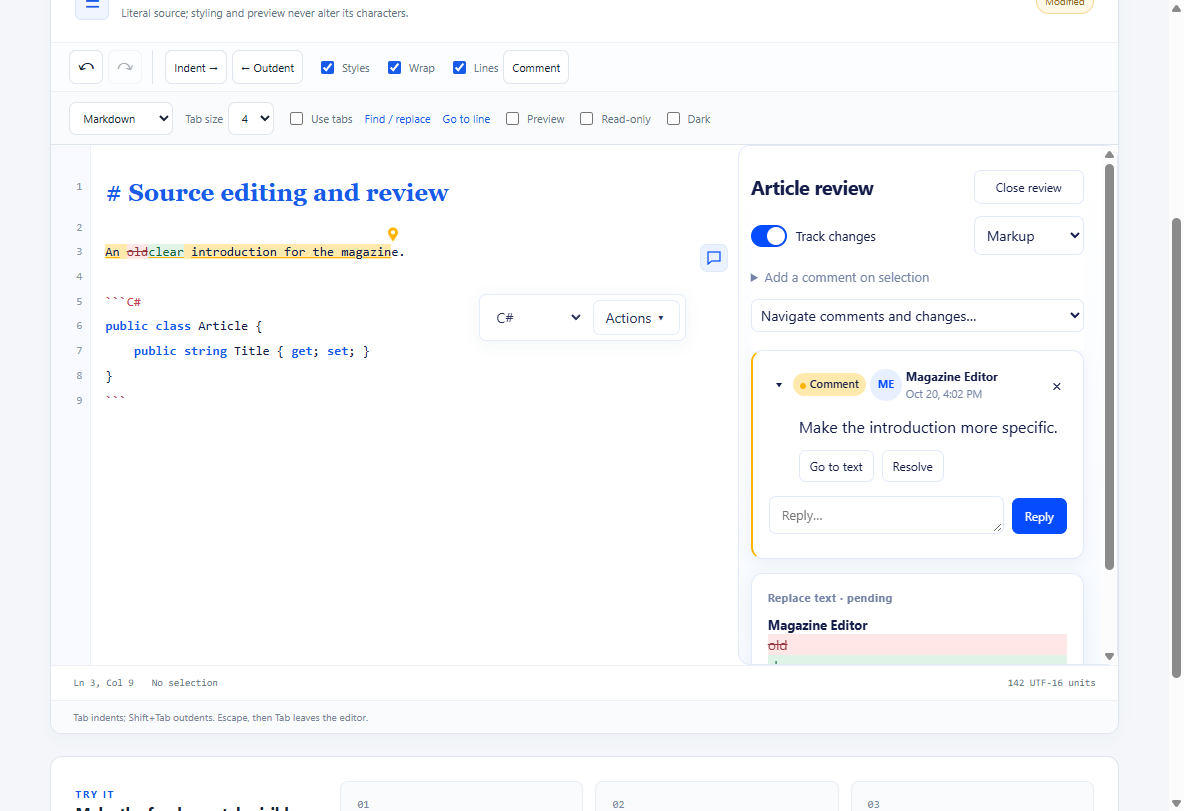
Task: Enable the Dark mode checkbox
Action: pyautogui.click(x=674, y=119)
